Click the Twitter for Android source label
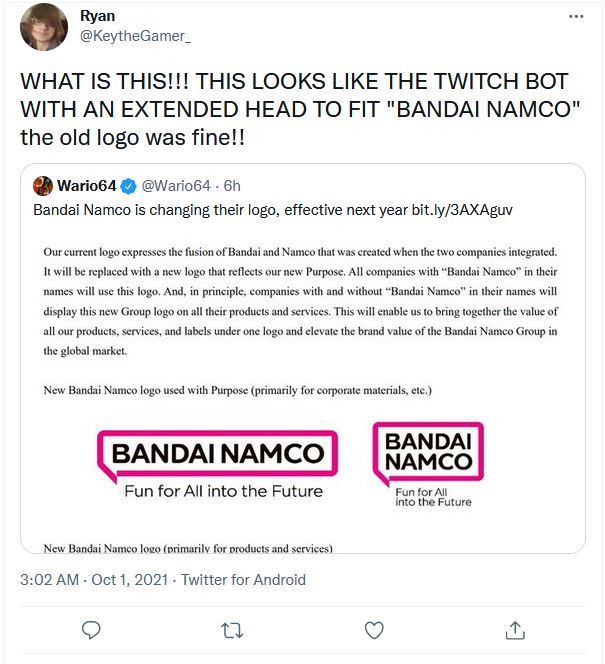The height and width of the screenshot is (664, 605). click(243, 579)
